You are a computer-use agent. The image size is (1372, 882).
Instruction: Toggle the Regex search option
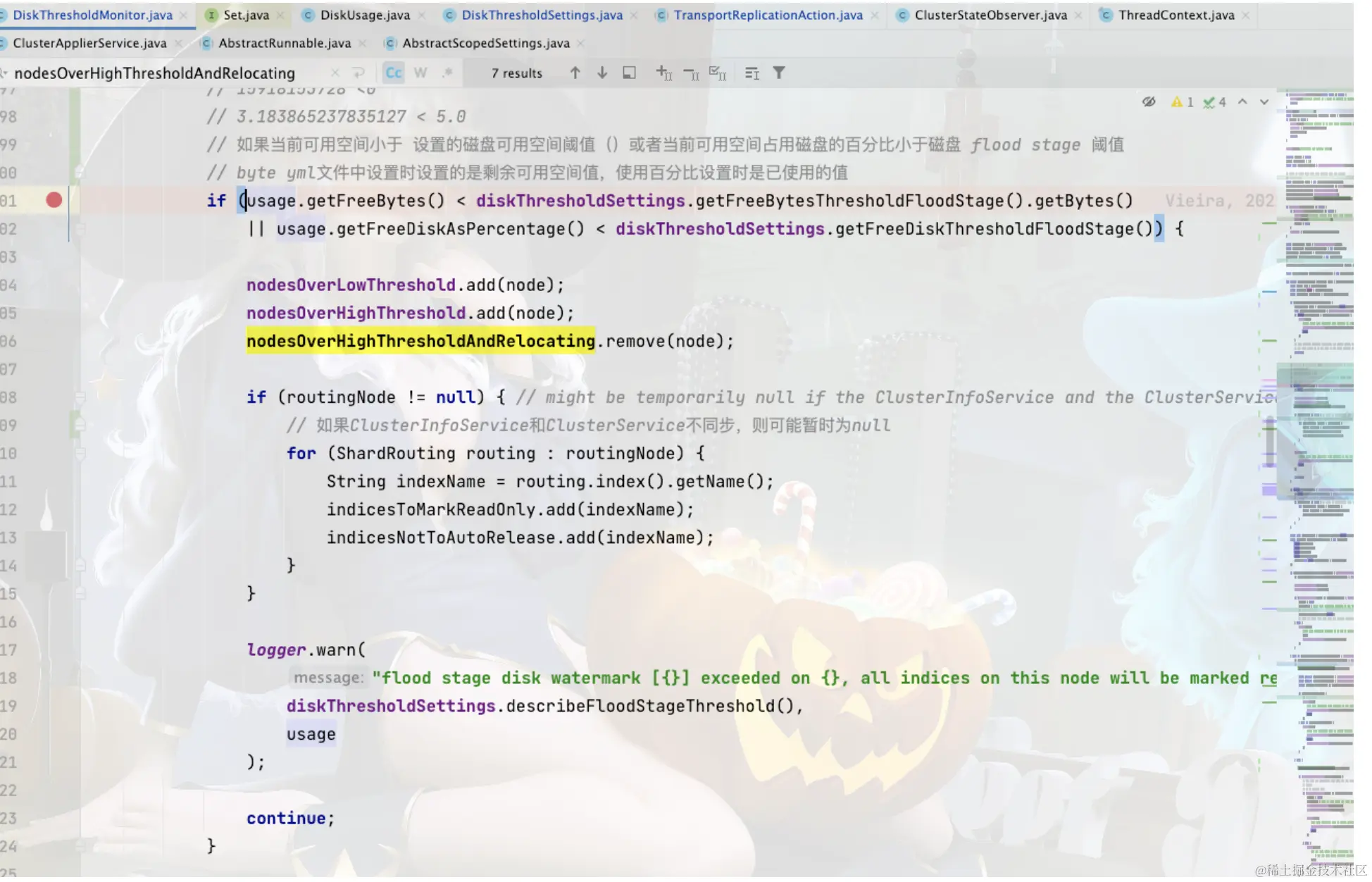(447, 73)
